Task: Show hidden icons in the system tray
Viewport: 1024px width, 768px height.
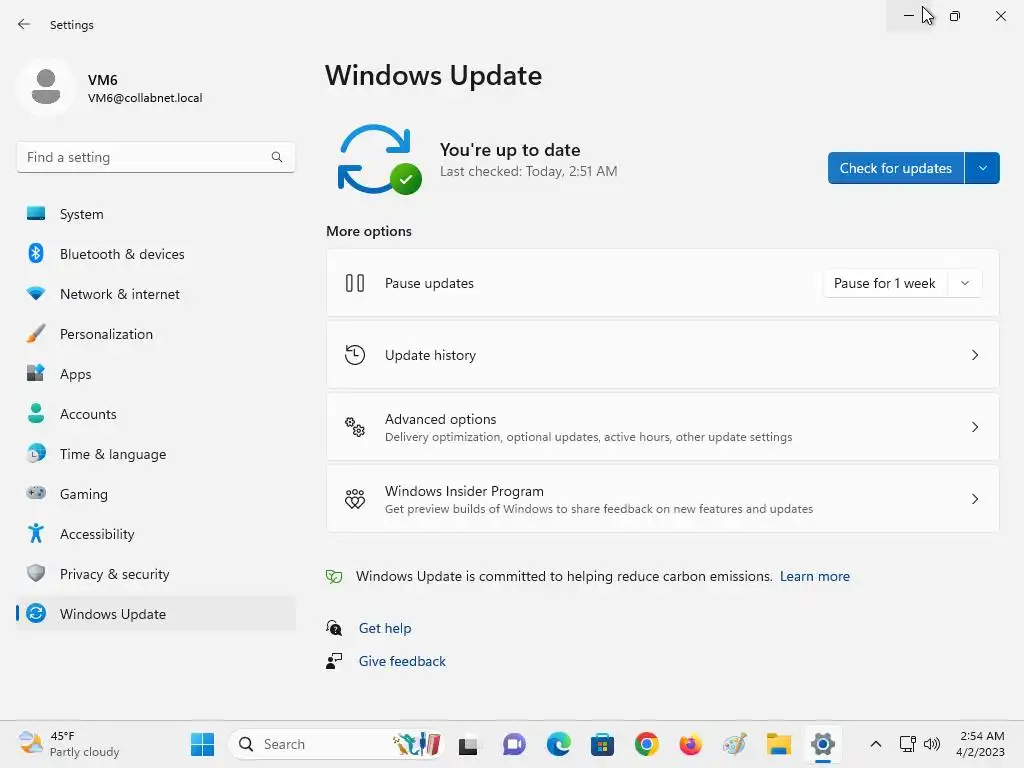Action: pos(876,744)
